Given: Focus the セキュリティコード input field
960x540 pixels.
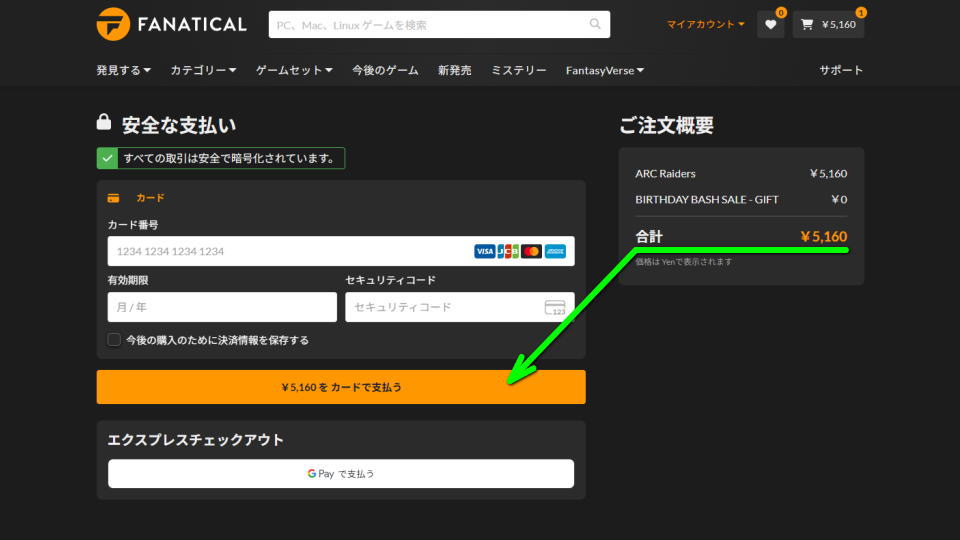Looking at the screenshot, I should (460, 307).
